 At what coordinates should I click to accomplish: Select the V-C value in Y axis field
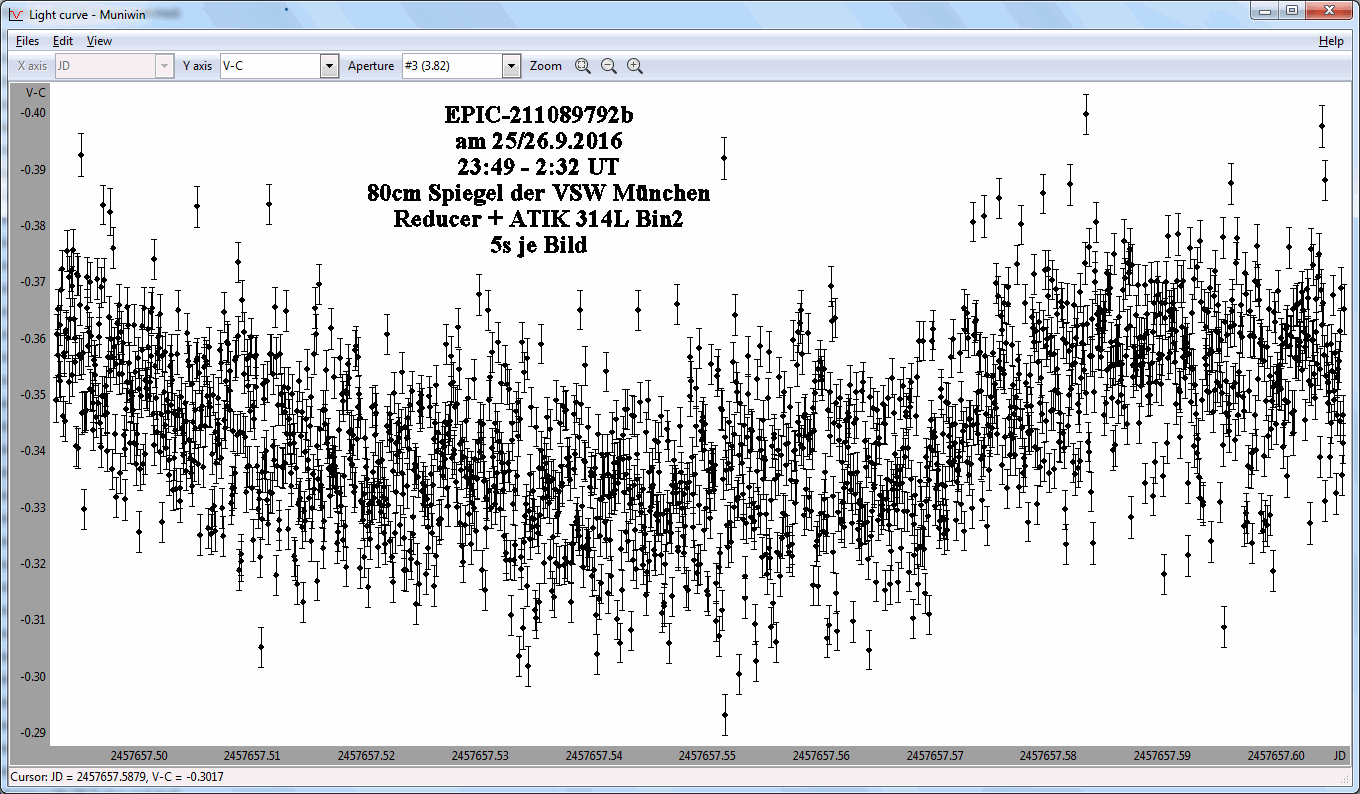click(x=269, y=66)
